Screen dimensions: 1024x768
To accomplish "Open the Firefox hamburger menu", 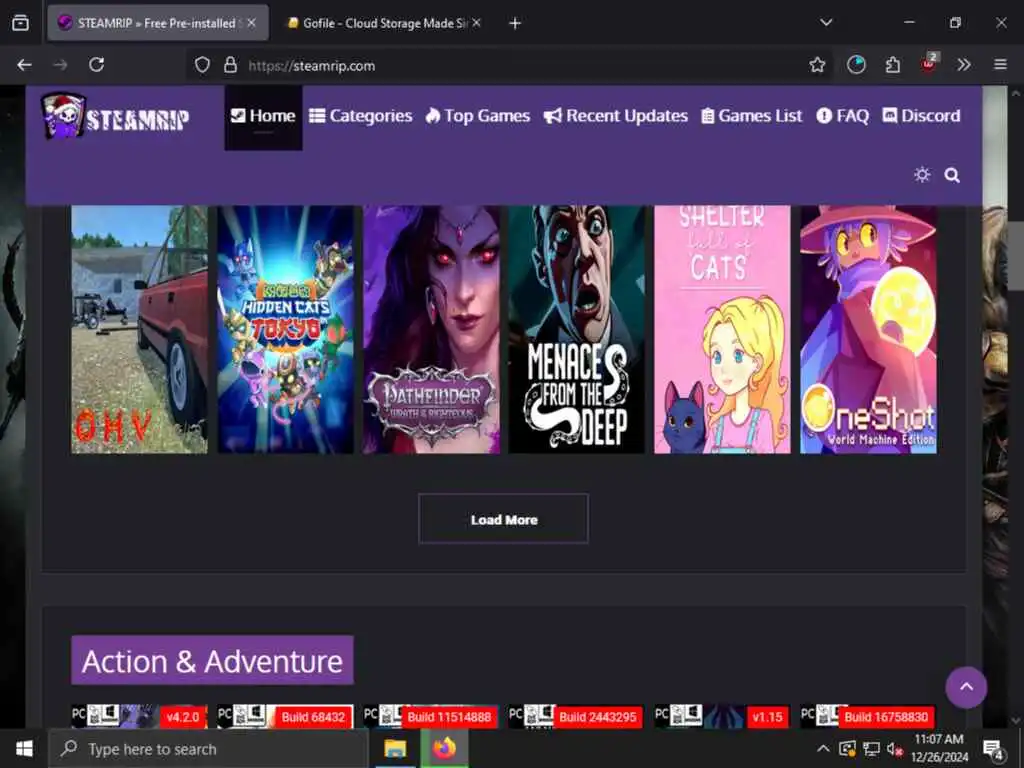I will (1000, 65).
